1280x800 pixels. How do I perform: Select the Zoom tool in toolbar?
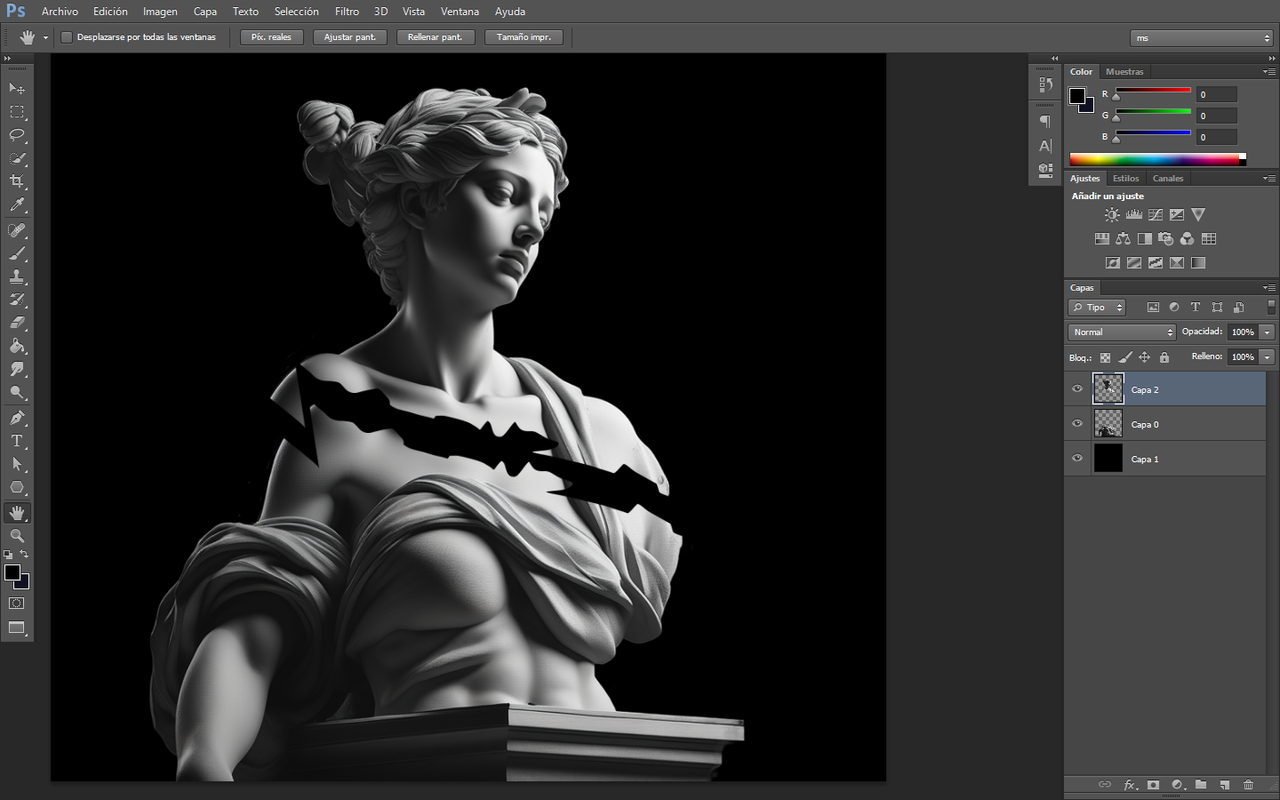(17, 536)
